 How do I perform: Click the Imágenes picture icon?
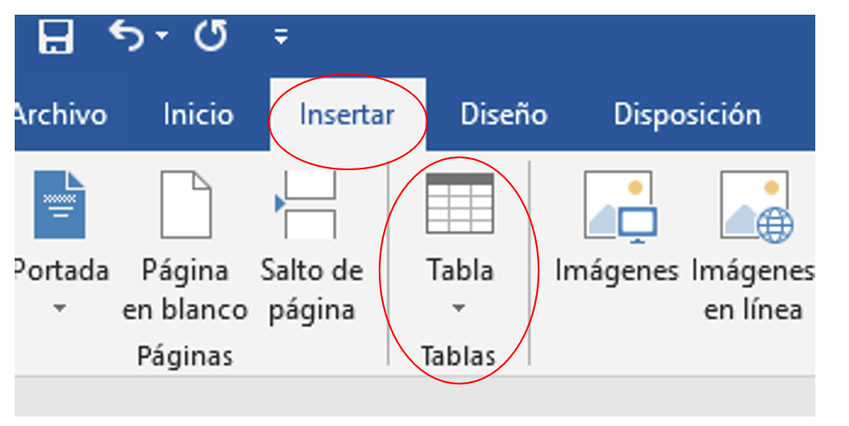(x=621, y=207)
